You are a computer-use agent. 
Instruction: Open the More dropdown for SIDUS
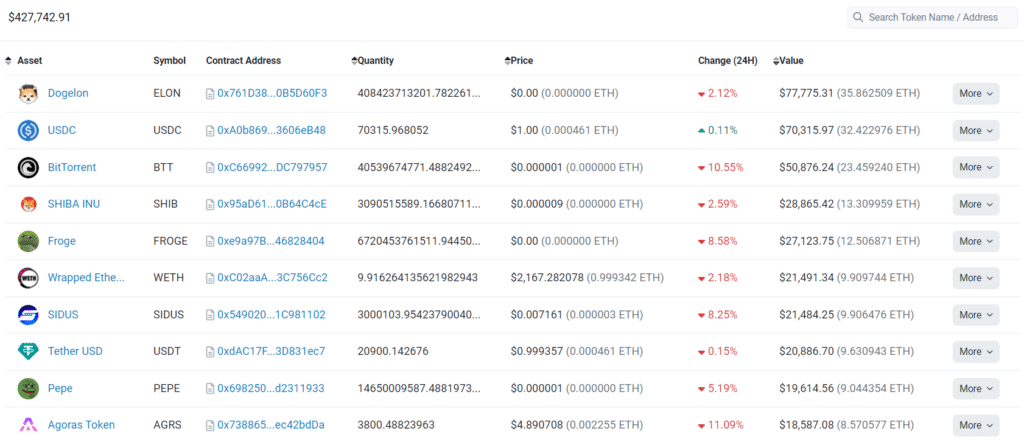click(x=976, y=315)
